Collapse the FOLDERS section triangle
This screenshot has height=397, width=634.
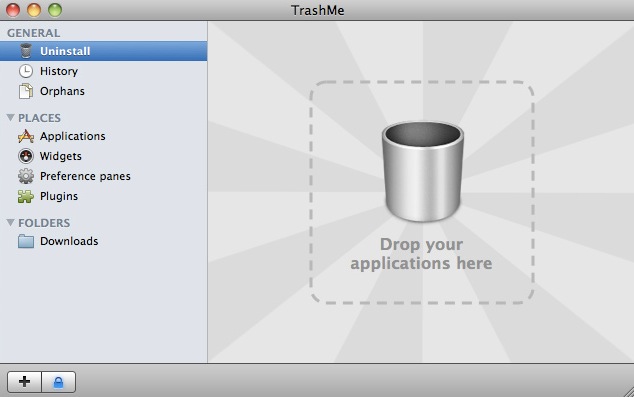click(11, 223)
